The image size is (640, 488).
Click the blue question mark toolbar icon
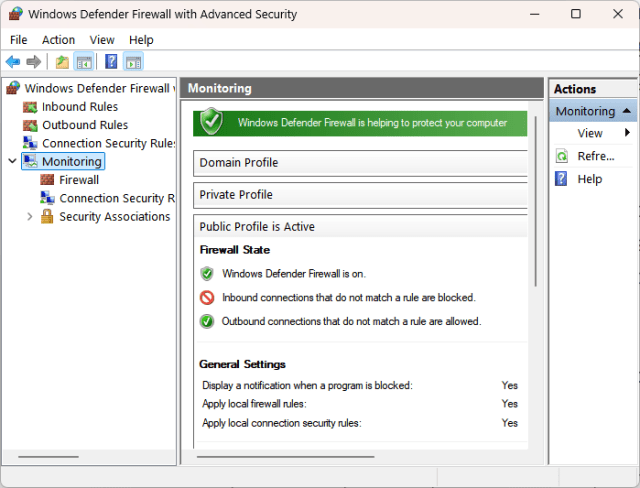(111, 62)
